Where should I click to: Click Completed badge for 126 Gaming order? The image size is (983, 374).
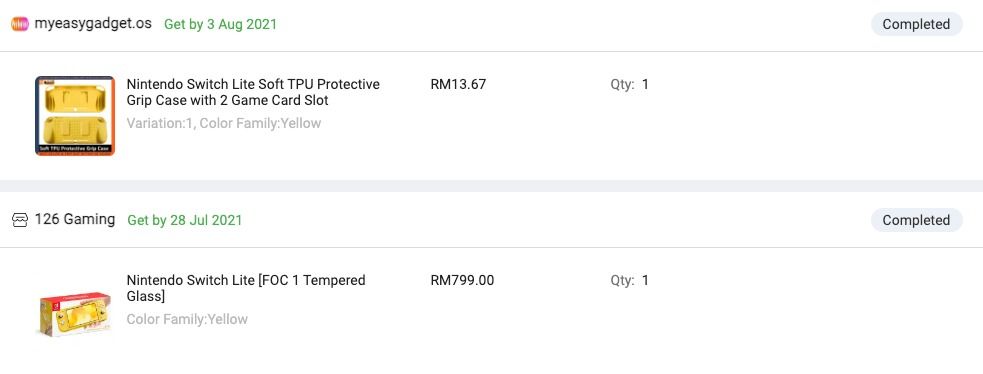(x=916, y=220)
